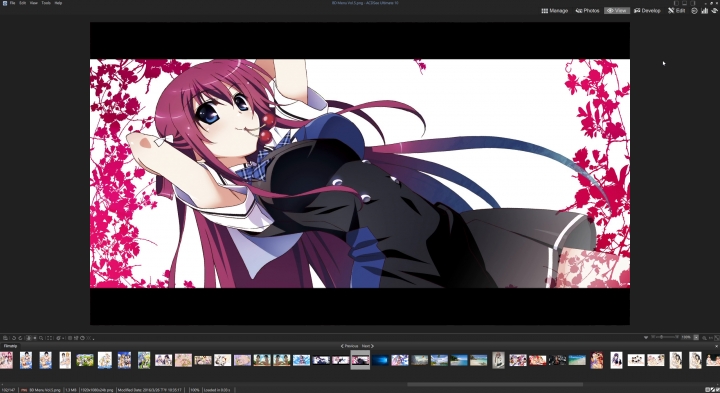
Task: Click the zoom lock magnifier icon
Action: (704, 338)
